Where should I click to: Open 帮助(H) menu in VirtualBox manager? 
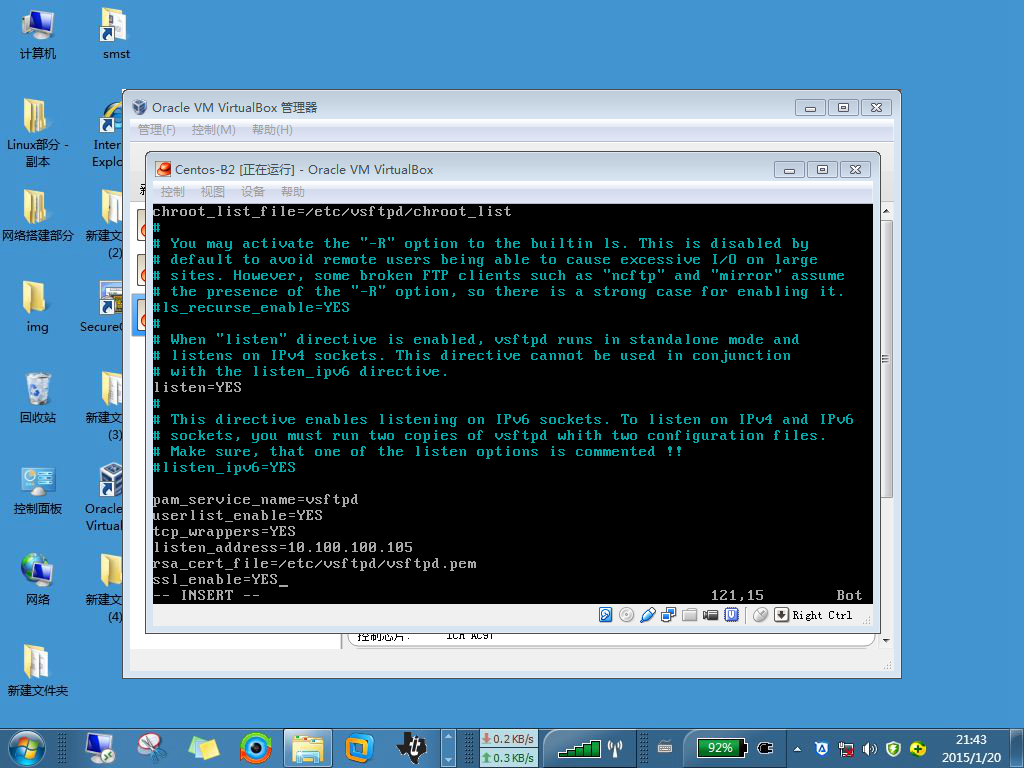pos(272,130)
